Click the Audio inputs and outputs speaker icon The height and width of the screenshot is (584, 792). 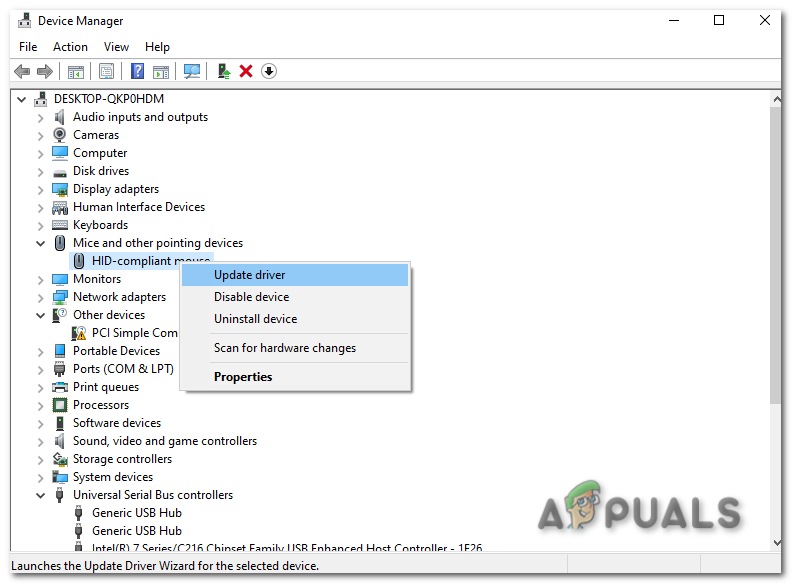click(x=60, y=117)
